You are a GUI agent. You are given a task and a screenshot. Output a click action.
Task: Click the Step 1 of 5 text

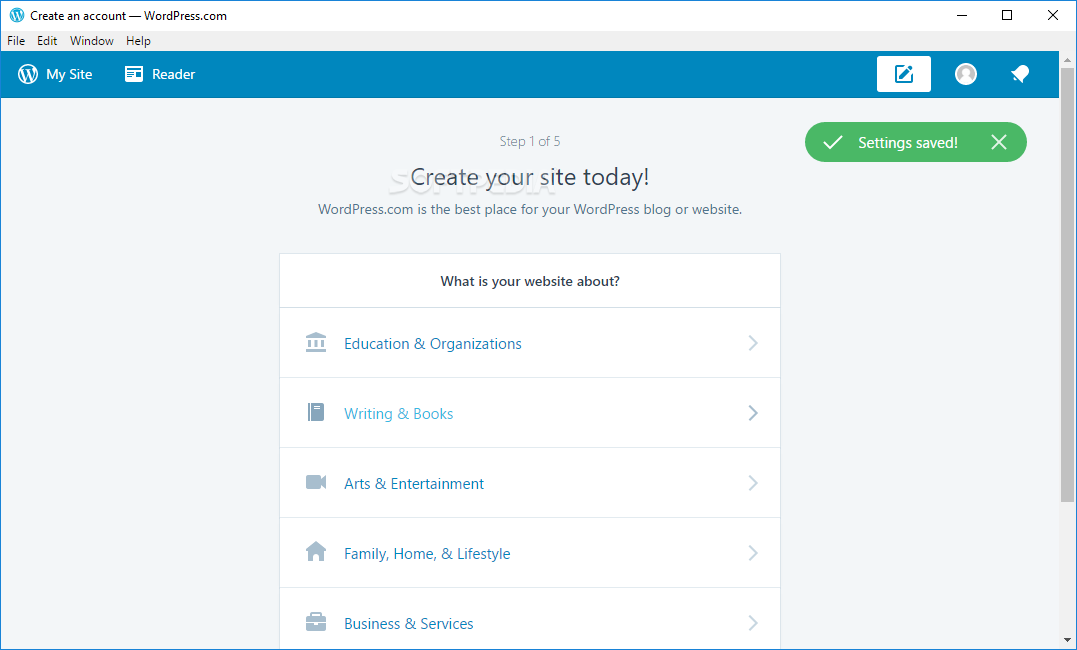tap(530, 141)
